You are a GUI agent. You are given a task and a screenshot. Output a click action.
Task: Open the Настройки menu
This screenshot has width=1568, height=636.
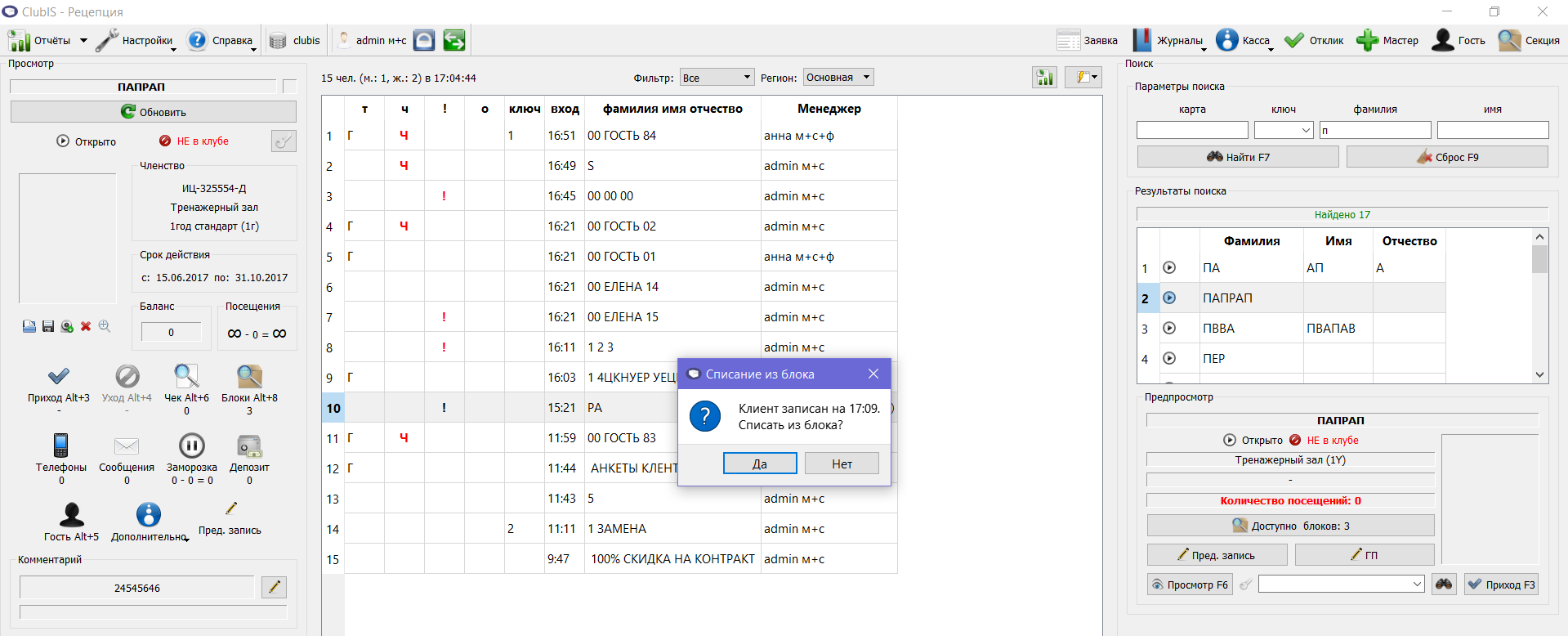[x=136, y=40]
